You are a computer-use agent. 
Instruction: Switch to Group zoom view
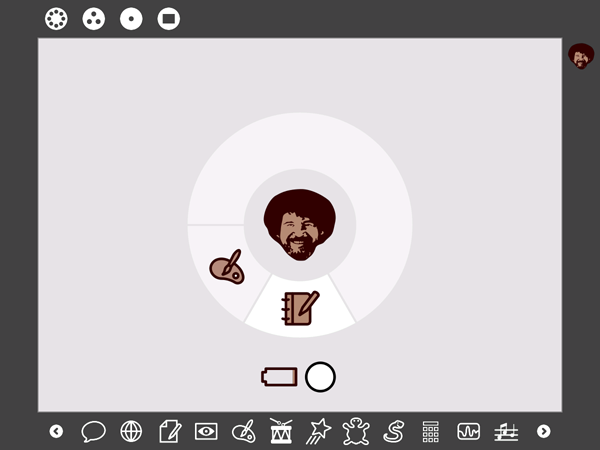pyautogui.click(x=93, y=19)
